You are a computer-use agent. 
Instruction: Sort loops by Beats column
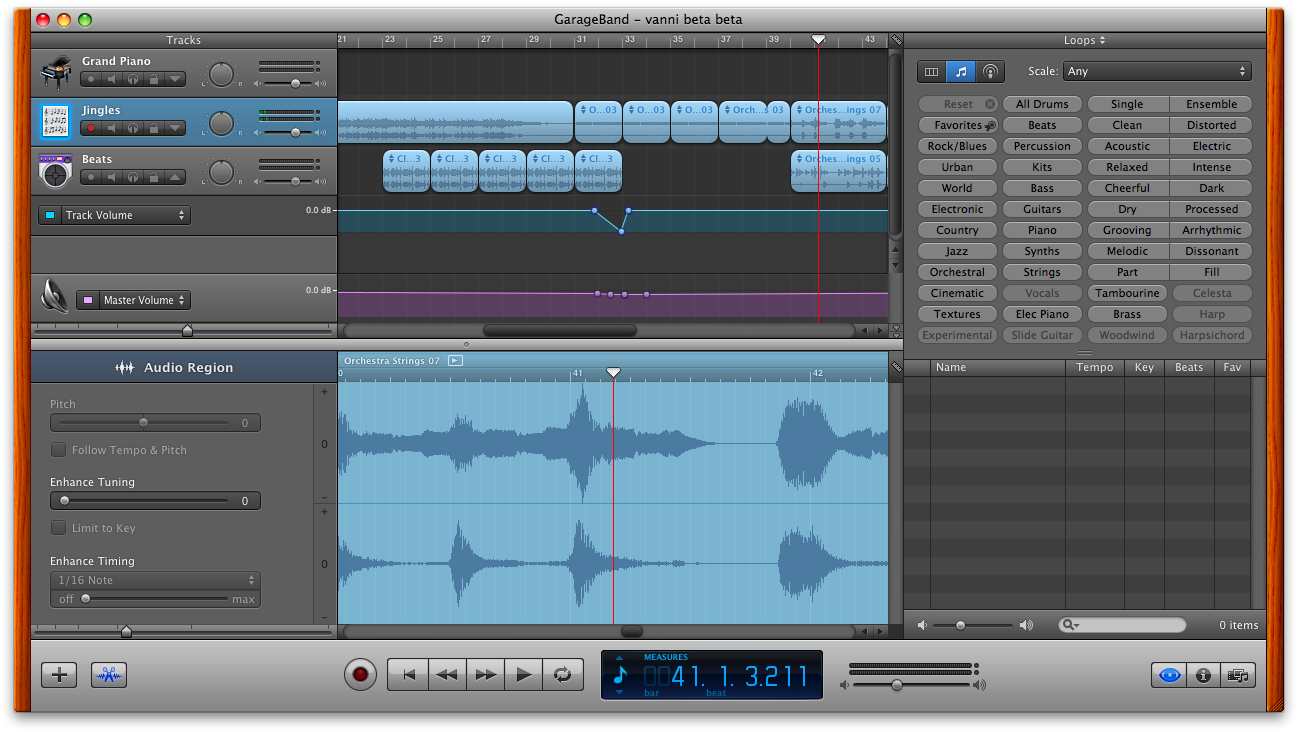pos(1189,367)
